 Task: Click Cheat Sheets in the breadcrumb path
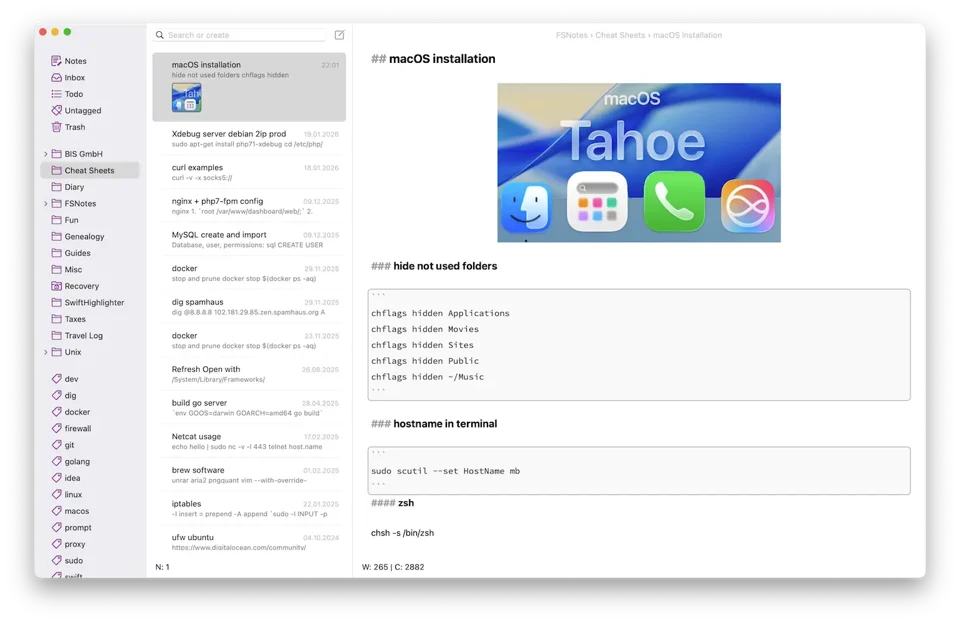coord(620,35)
